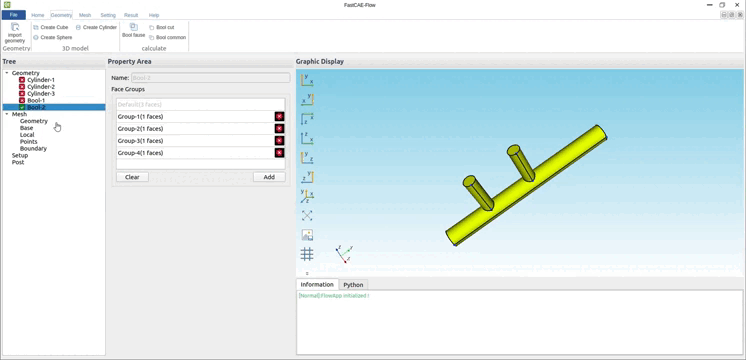Click the Bool common operation
Screen dimensions: 746x360
point(167,38)
